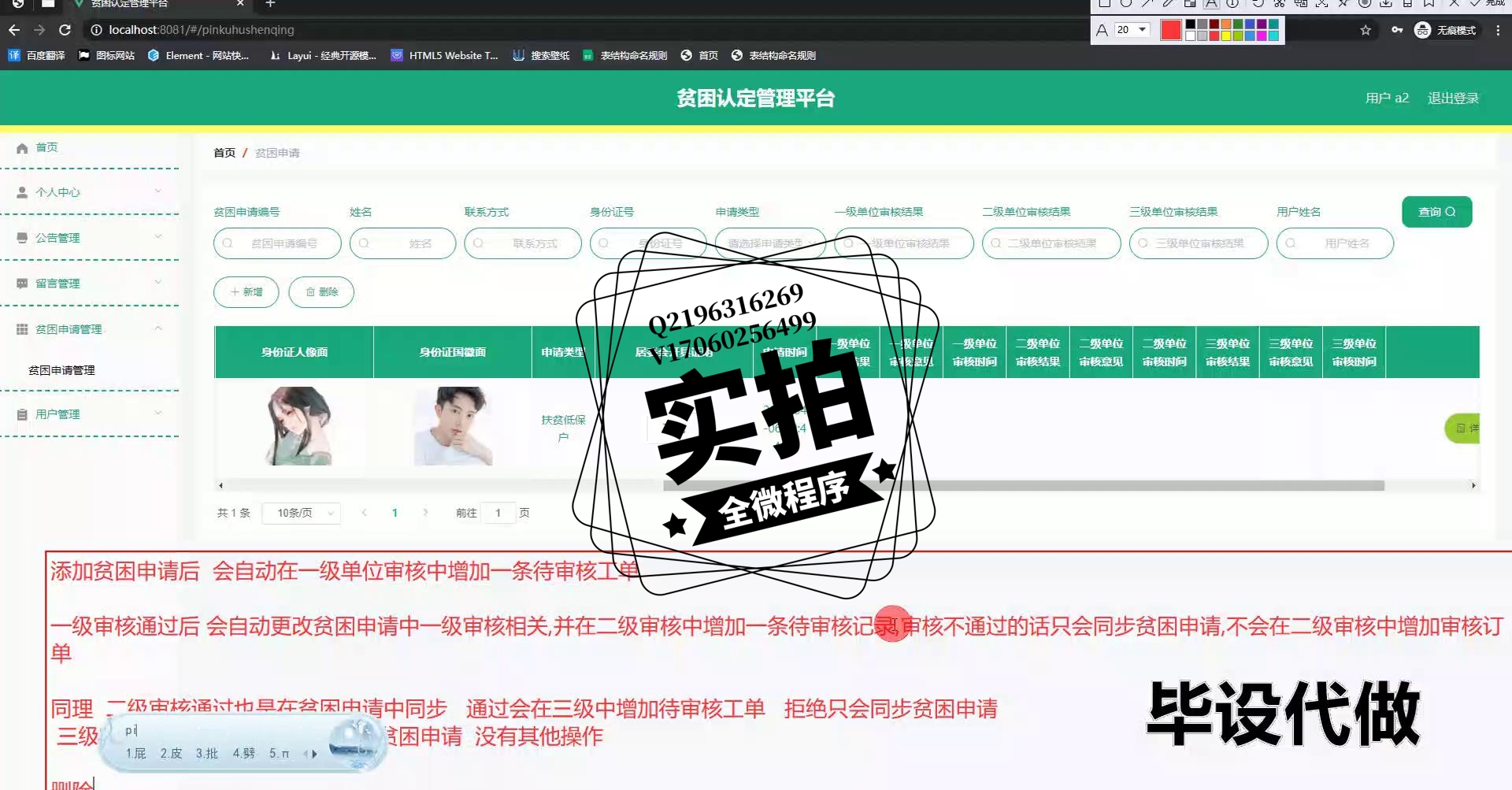The image size is (1512, 790).
Task: Bookmark this page with the star icon
Action: coord(1366,30)
